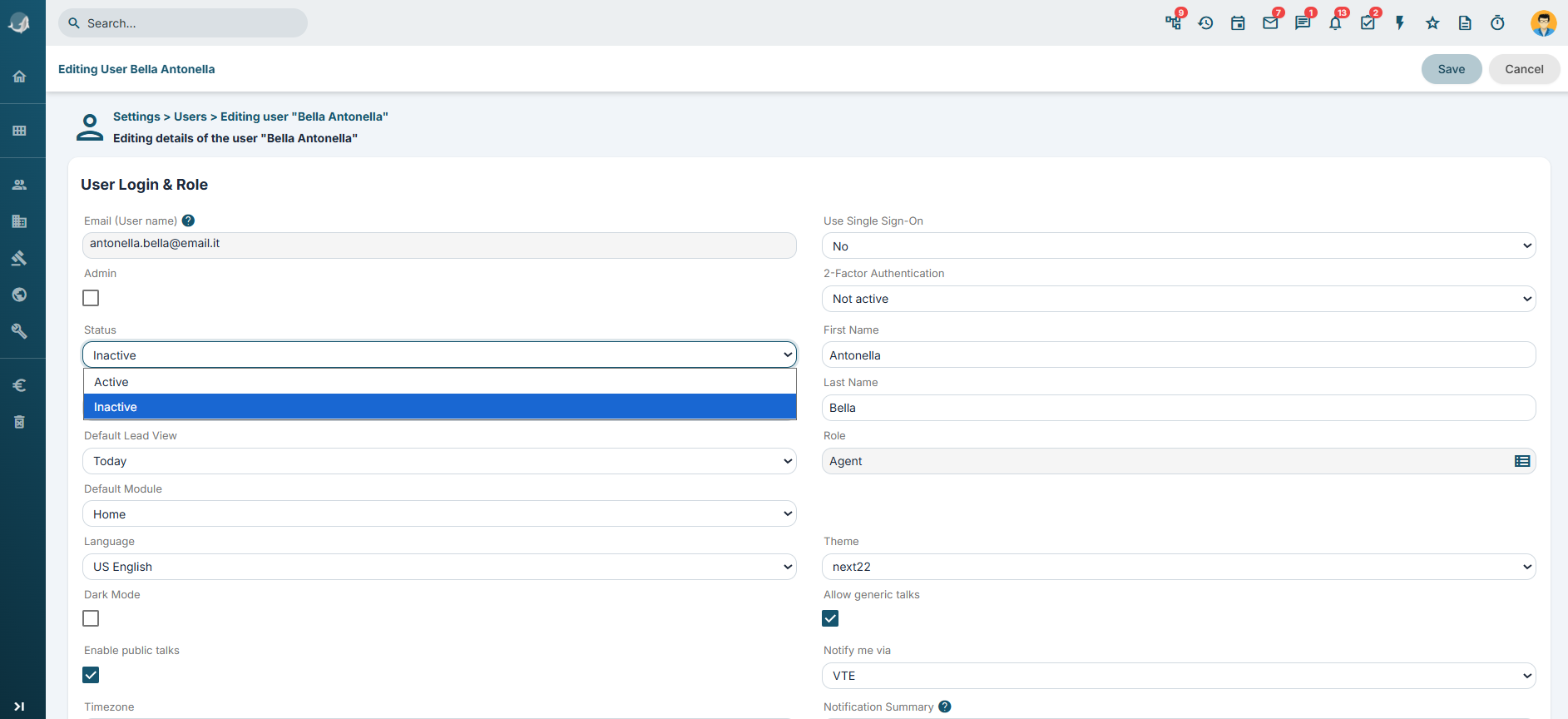1568x719 pixels.
Task: Open the calendar icon in the top bar
Action: click(1239, 23)
